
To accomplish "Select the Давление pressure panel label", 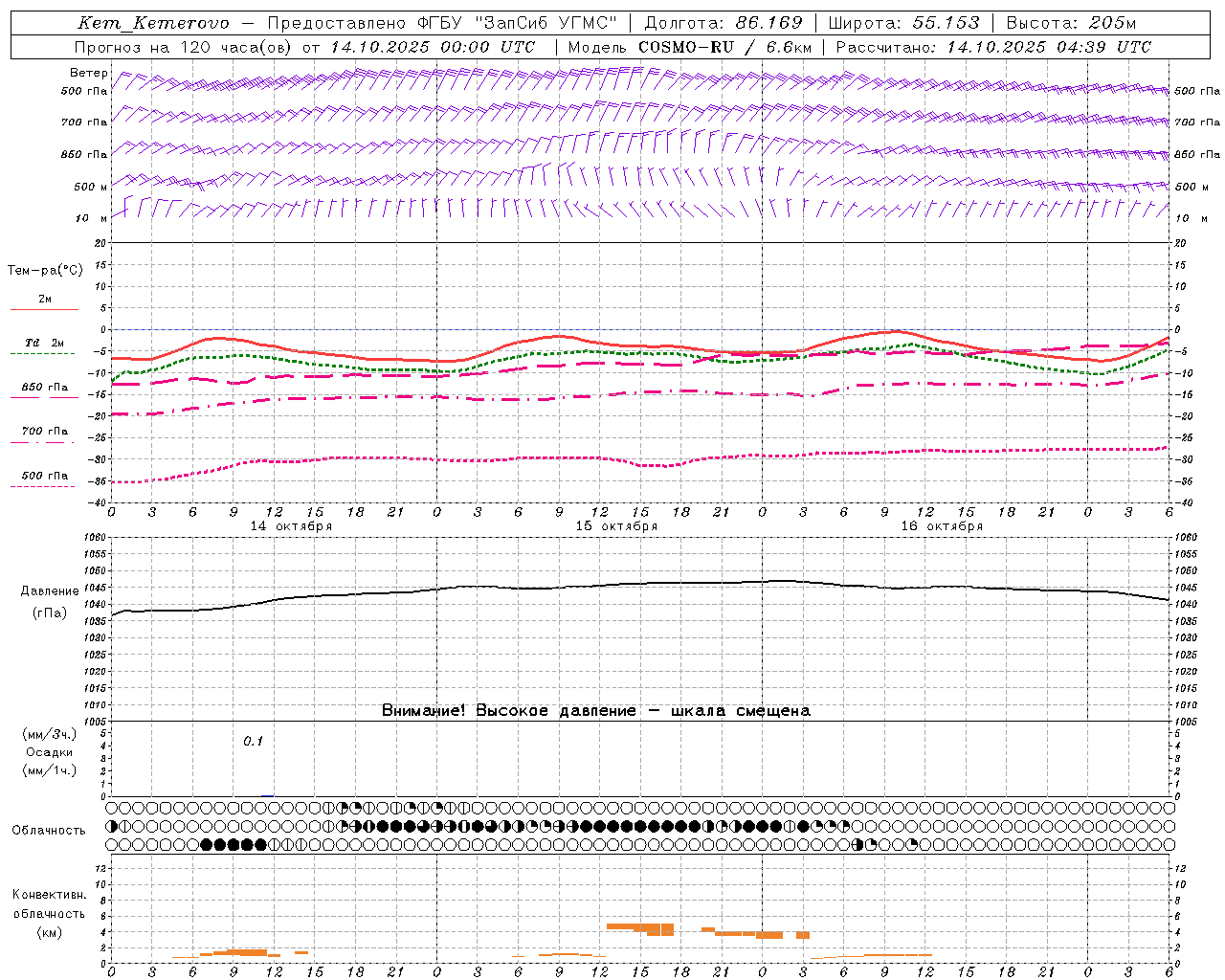I will (x=50, y=591).
